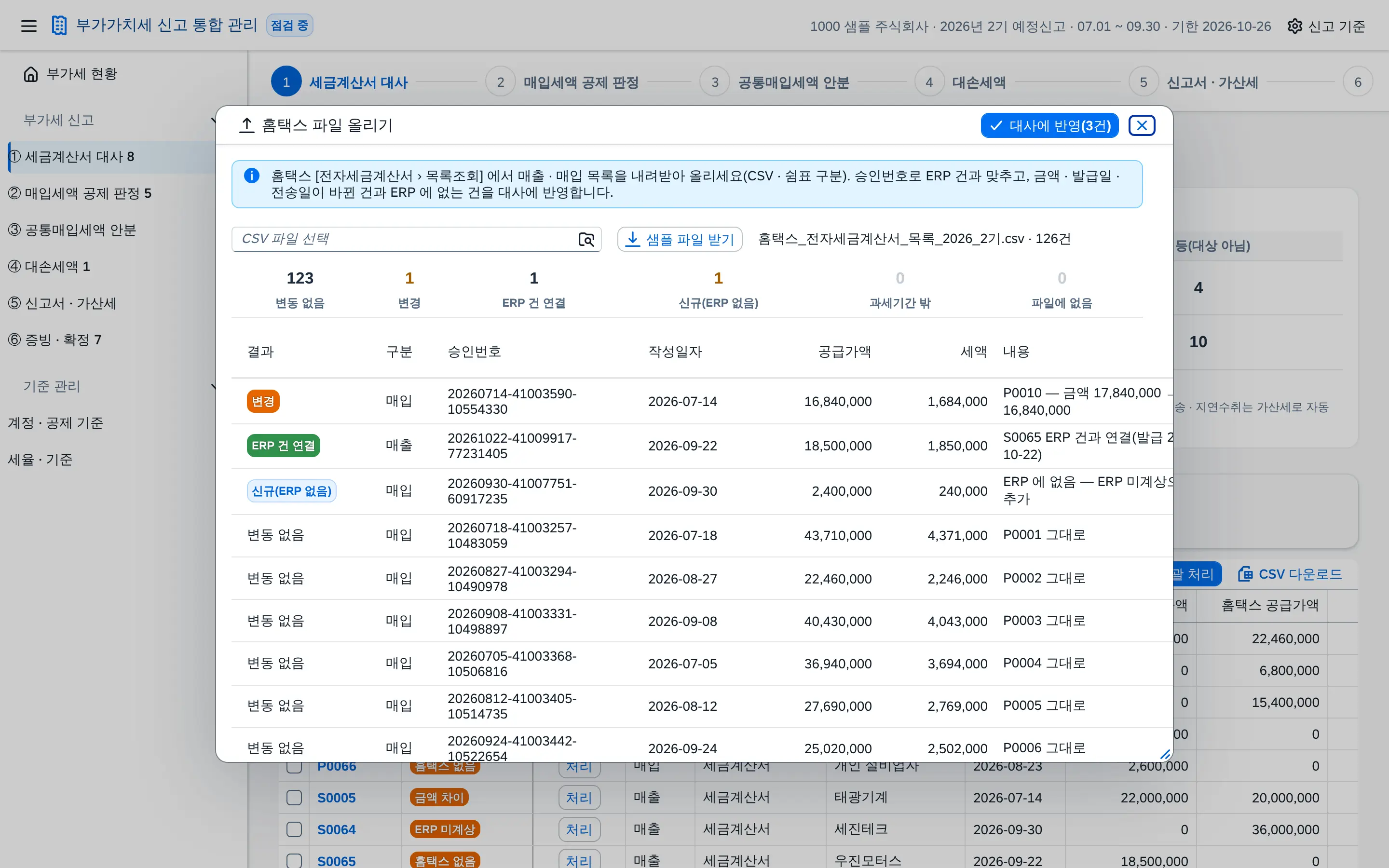Open the S0064 document link
Image resolution: width=1389 pixels, height=868 pixels.
coord(336,829)
